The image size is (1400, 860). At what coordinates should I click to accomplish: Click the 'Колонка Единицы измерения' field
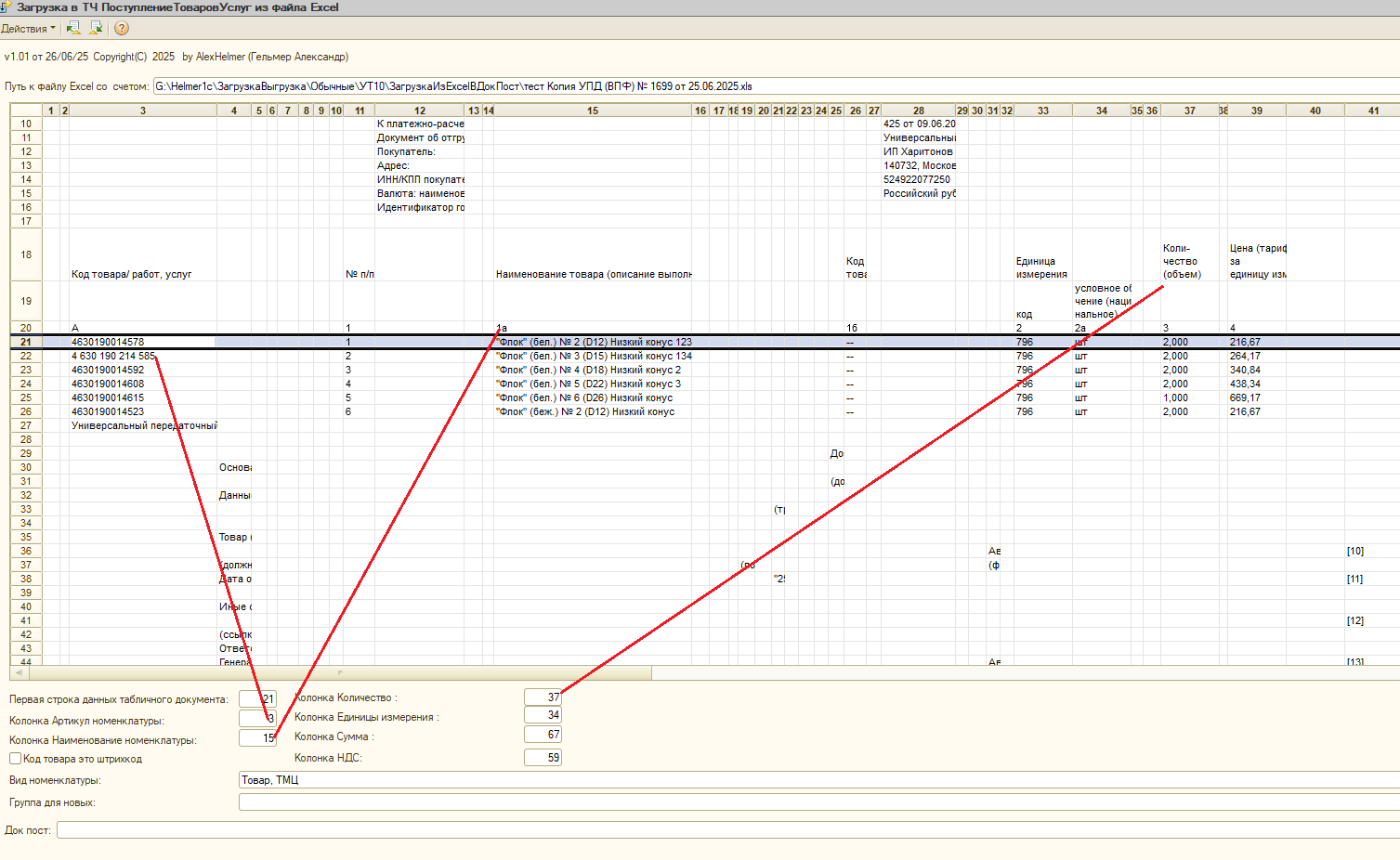543,715
